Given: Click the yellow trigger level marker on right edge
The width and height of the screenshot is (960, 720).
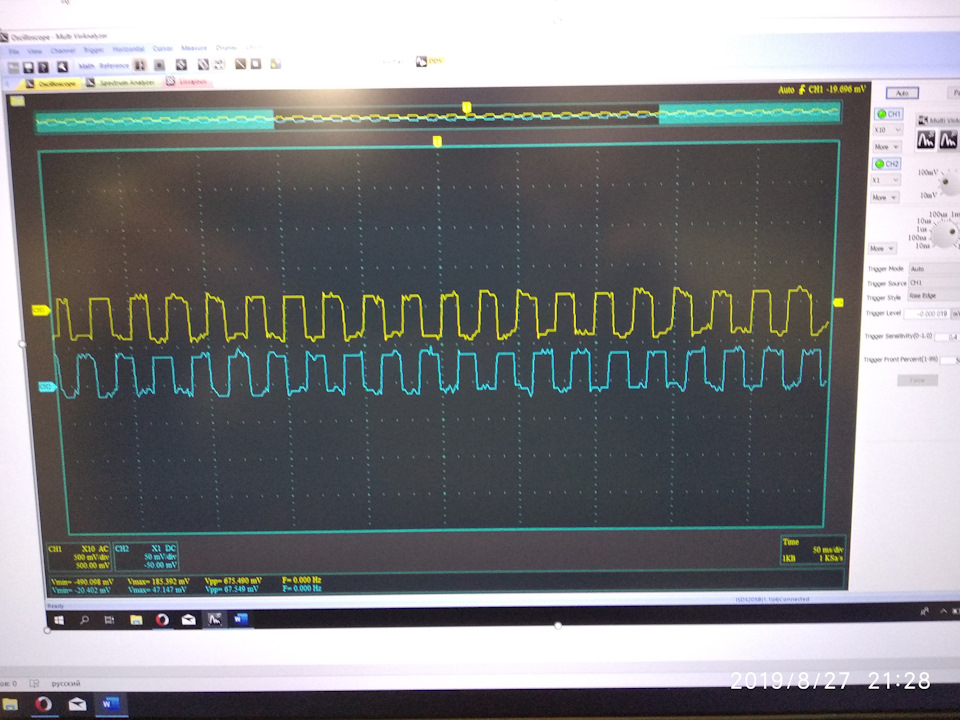Looking at the screenshot, I should click(838, 302).
